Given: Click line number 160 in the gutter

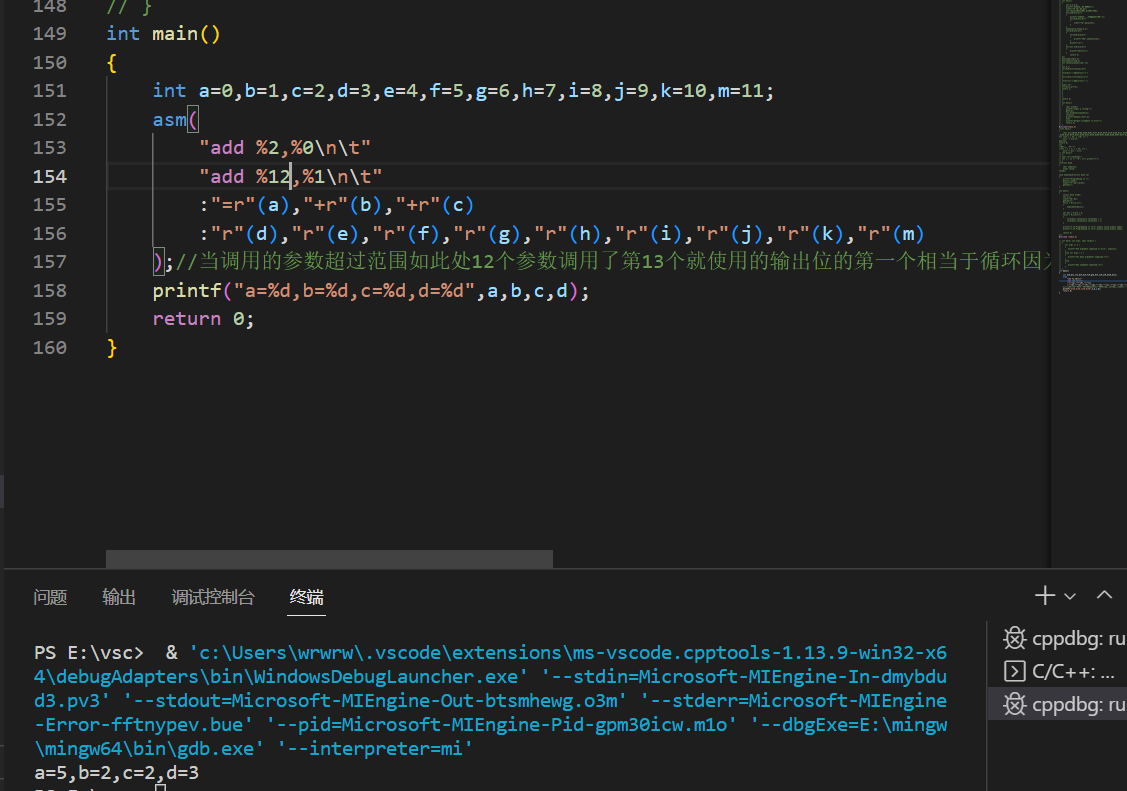Looking at the screenshot, I should [x=50, y=348].
